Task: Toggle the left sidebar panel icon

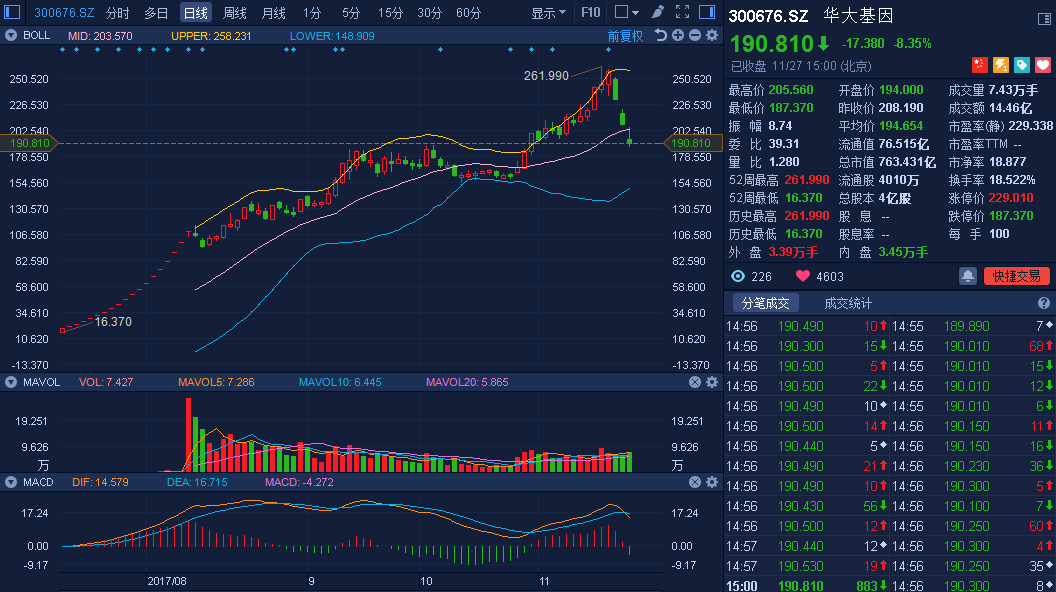Action: [x=12, y=12]
